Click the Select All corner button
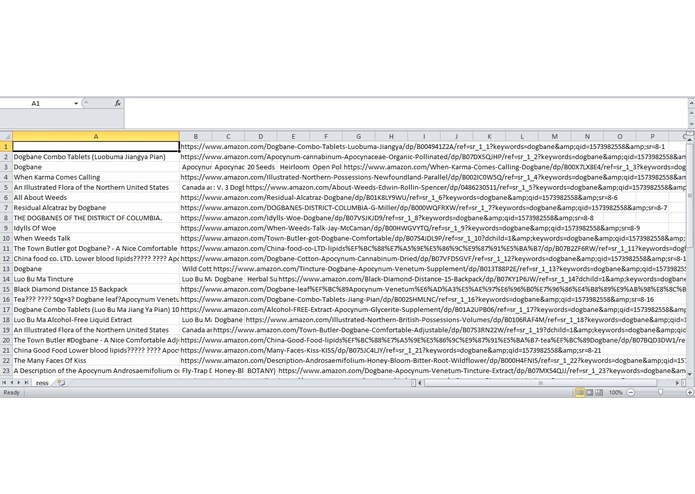The width and height of the screenshot is (695, 494). [x=6, y=136]
